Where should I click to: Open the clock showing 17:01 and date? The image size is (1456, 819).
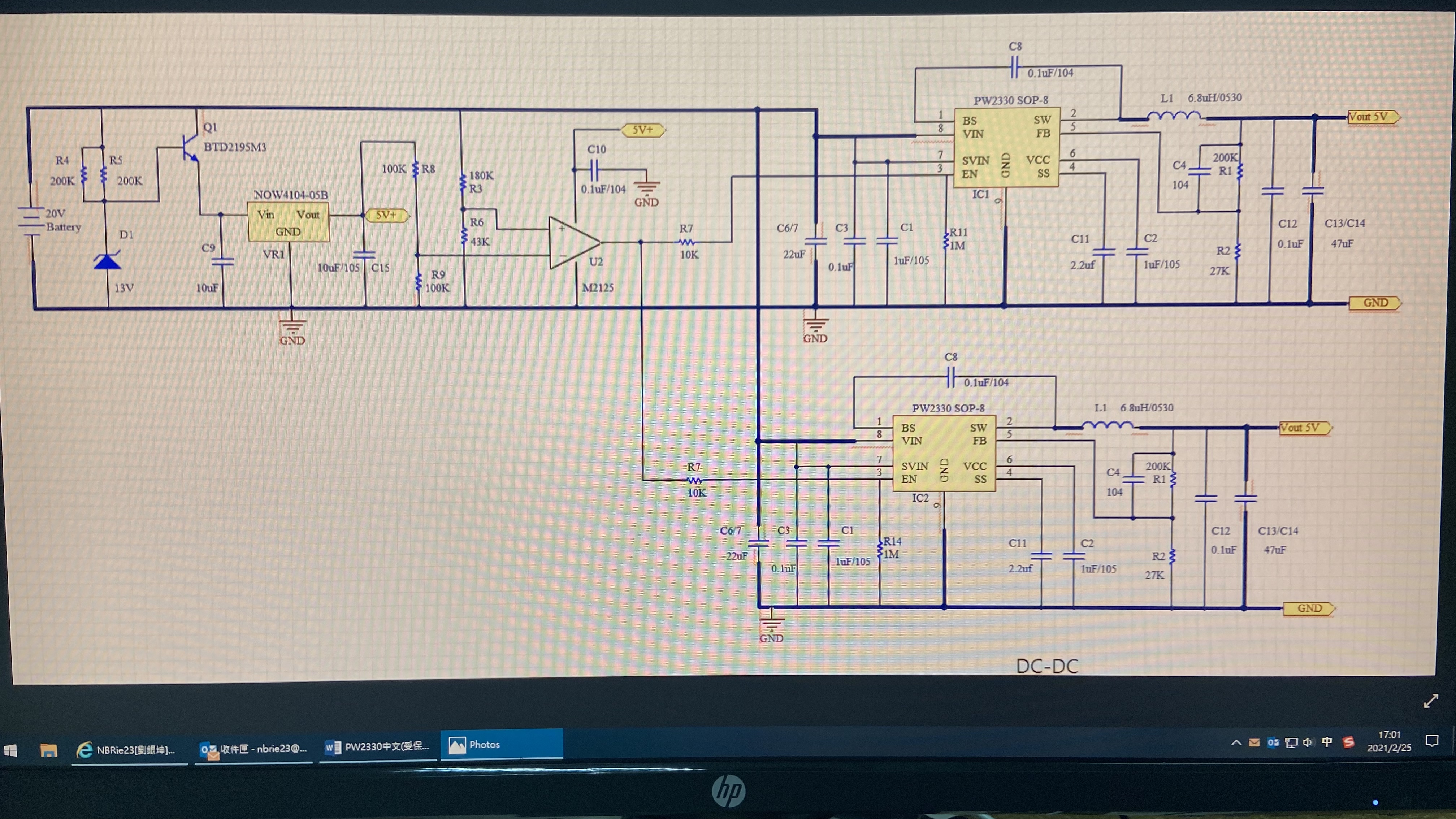(x=1389, y=741)
